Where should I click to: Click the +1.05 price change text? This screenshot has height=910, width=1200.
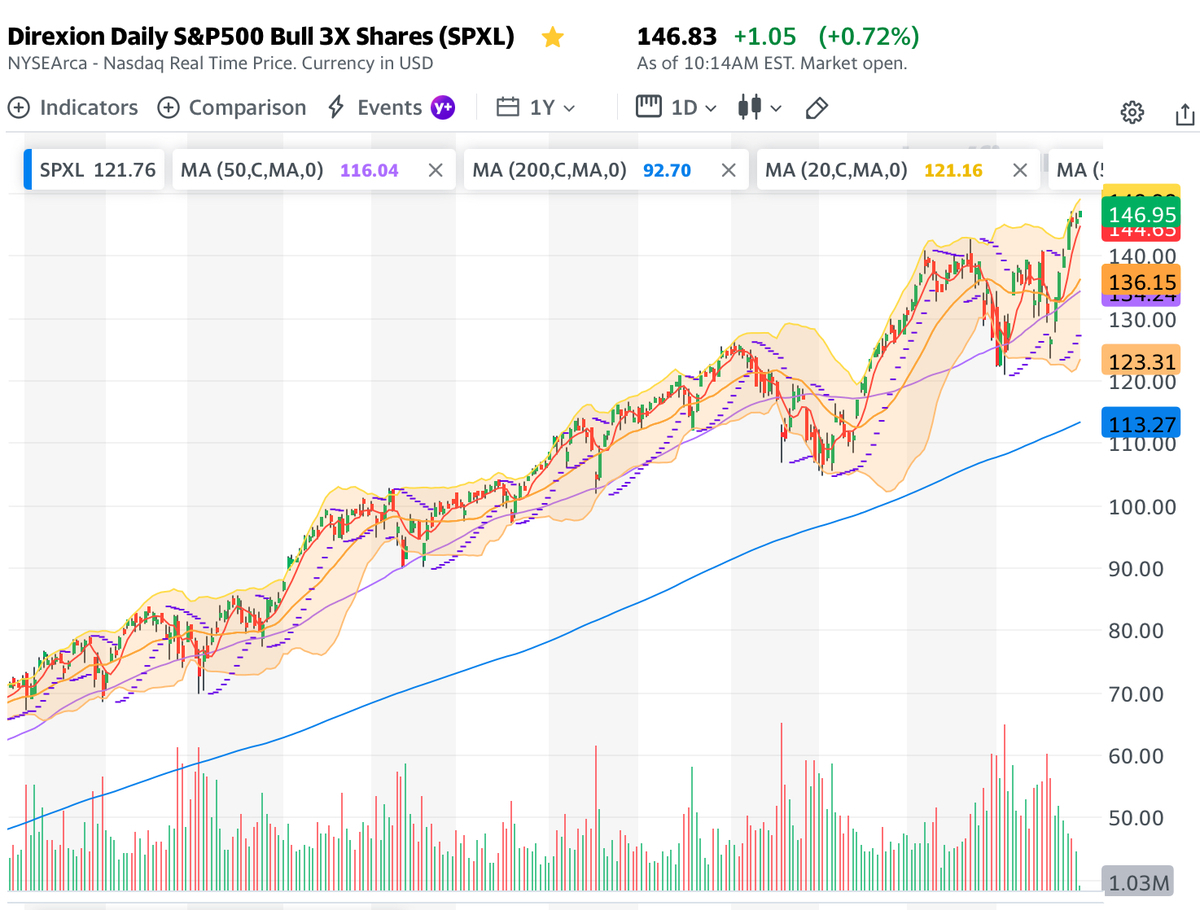point(765,37)
